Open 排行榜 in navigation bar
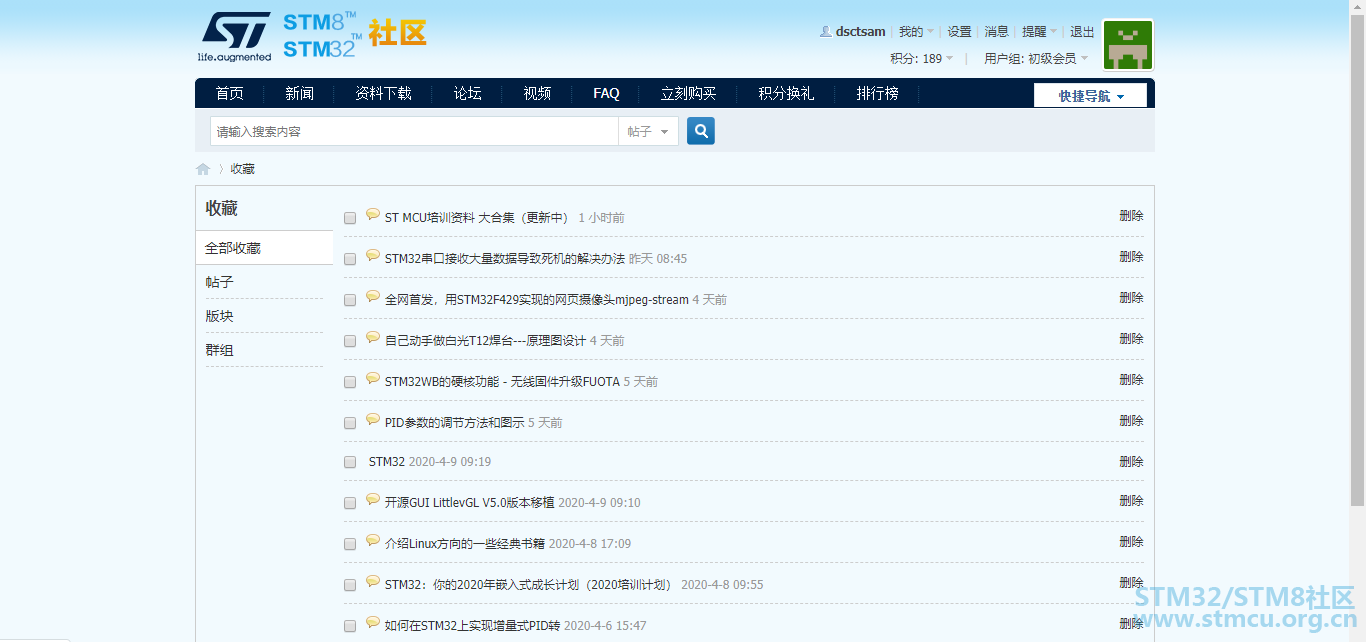Screen dimensions: 1366x642 coord(877,93)
